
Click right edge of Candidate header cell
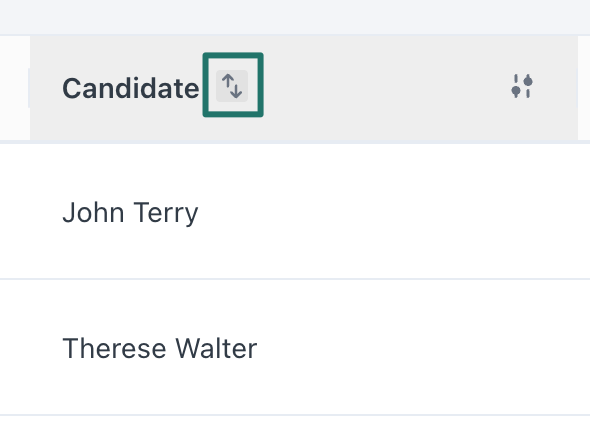578,88
